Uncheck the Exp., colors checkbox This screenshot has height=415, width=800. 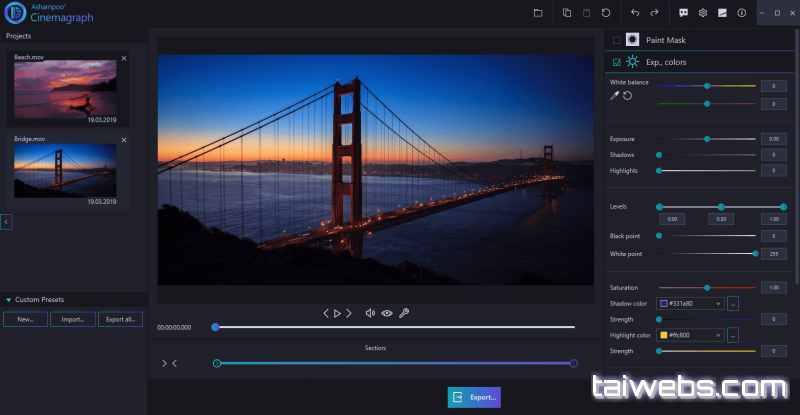pyautogui.click(x=616, y=62)
